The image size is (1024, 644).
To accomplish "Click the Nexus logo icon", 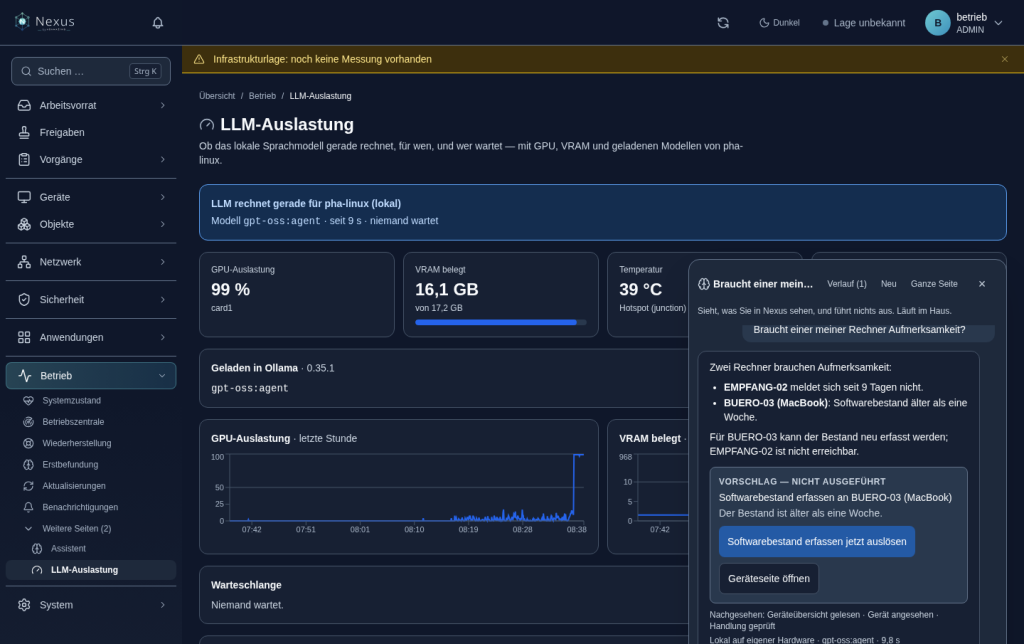I will [x=22, y=22].
